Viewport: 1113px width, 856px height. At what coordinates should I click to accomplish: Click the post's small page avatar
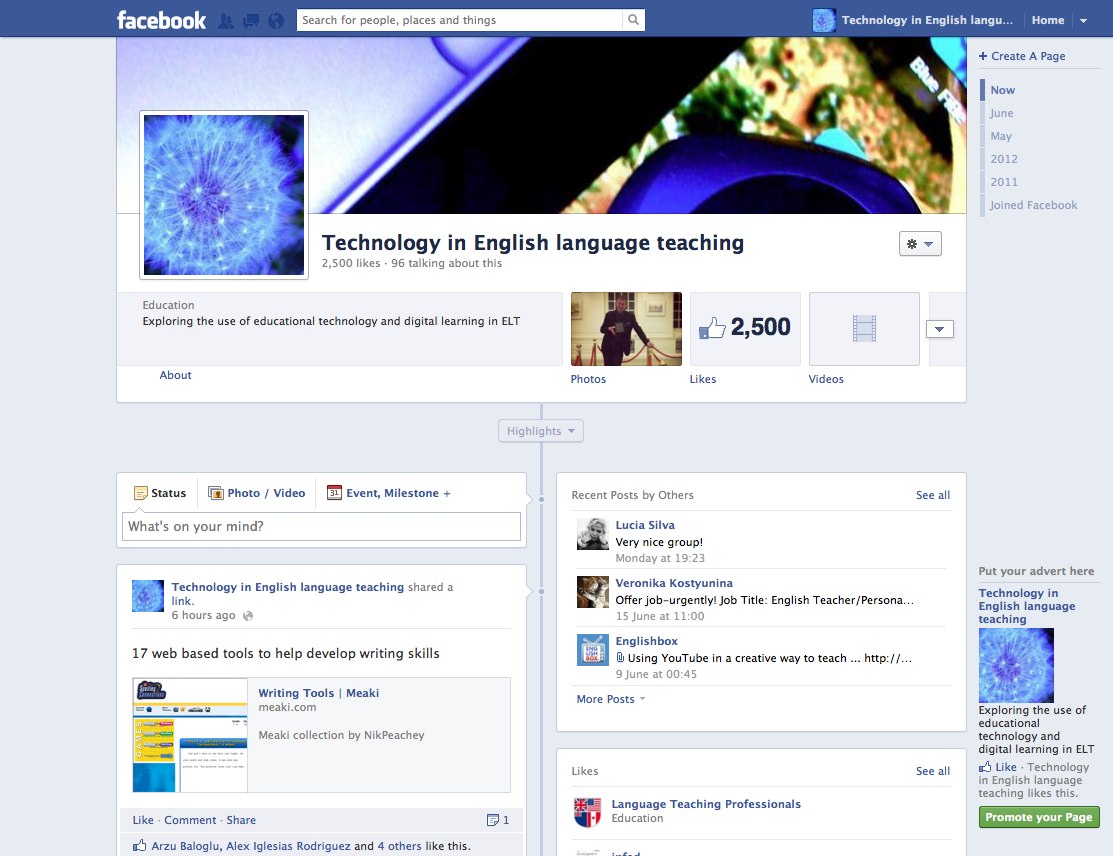(148, 596)
